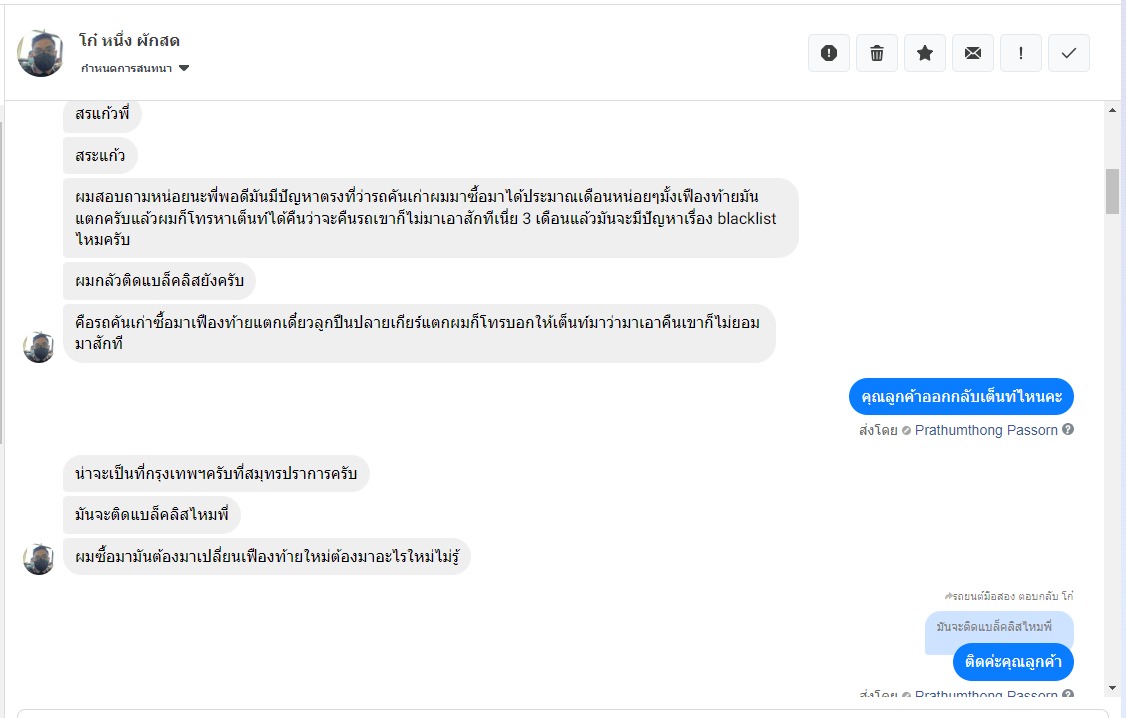Open Prathumthong Passorn sender name link
Image resolution: width=1126 pixels, height=718 pixels.
pyautogui.click(x=986, y=430)
